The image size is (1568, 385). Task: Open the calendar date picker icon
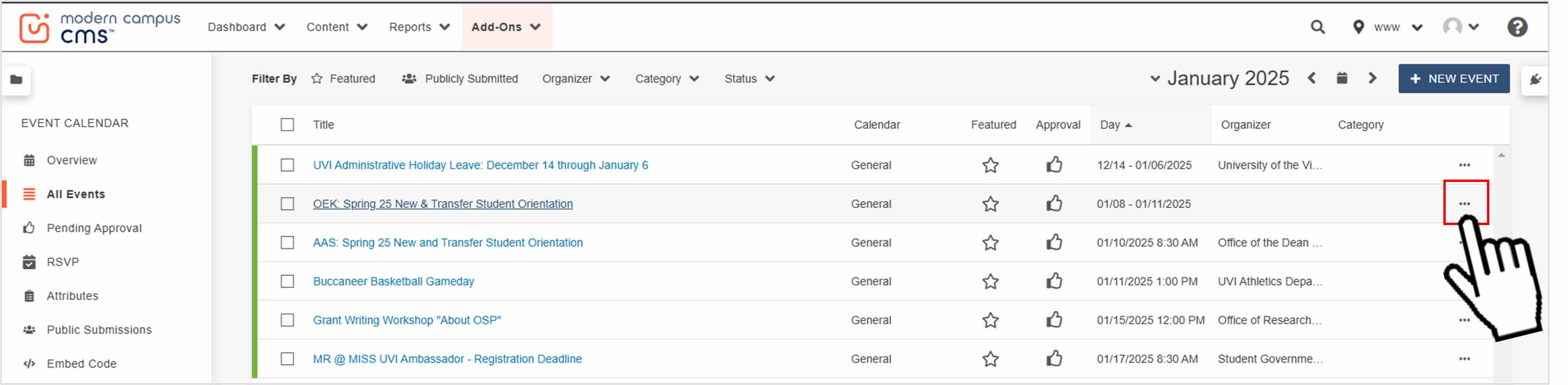tap(1342, 78)
